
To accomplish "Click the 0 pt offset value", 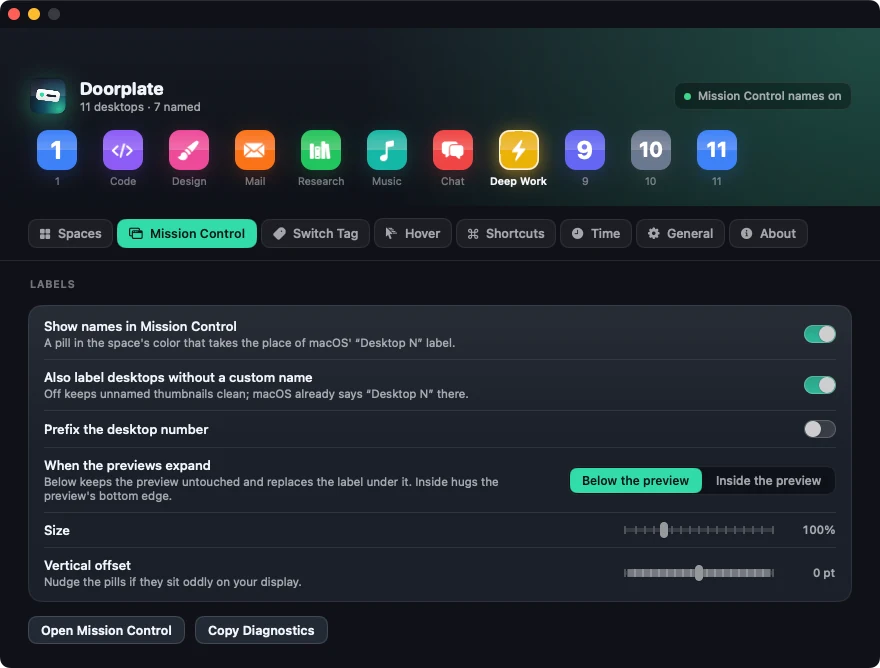I will [824, 573].
